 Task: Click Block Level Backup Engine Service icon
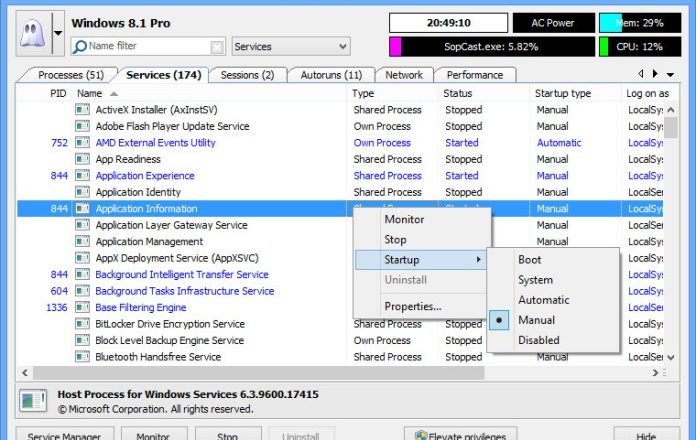coord(82,340)
